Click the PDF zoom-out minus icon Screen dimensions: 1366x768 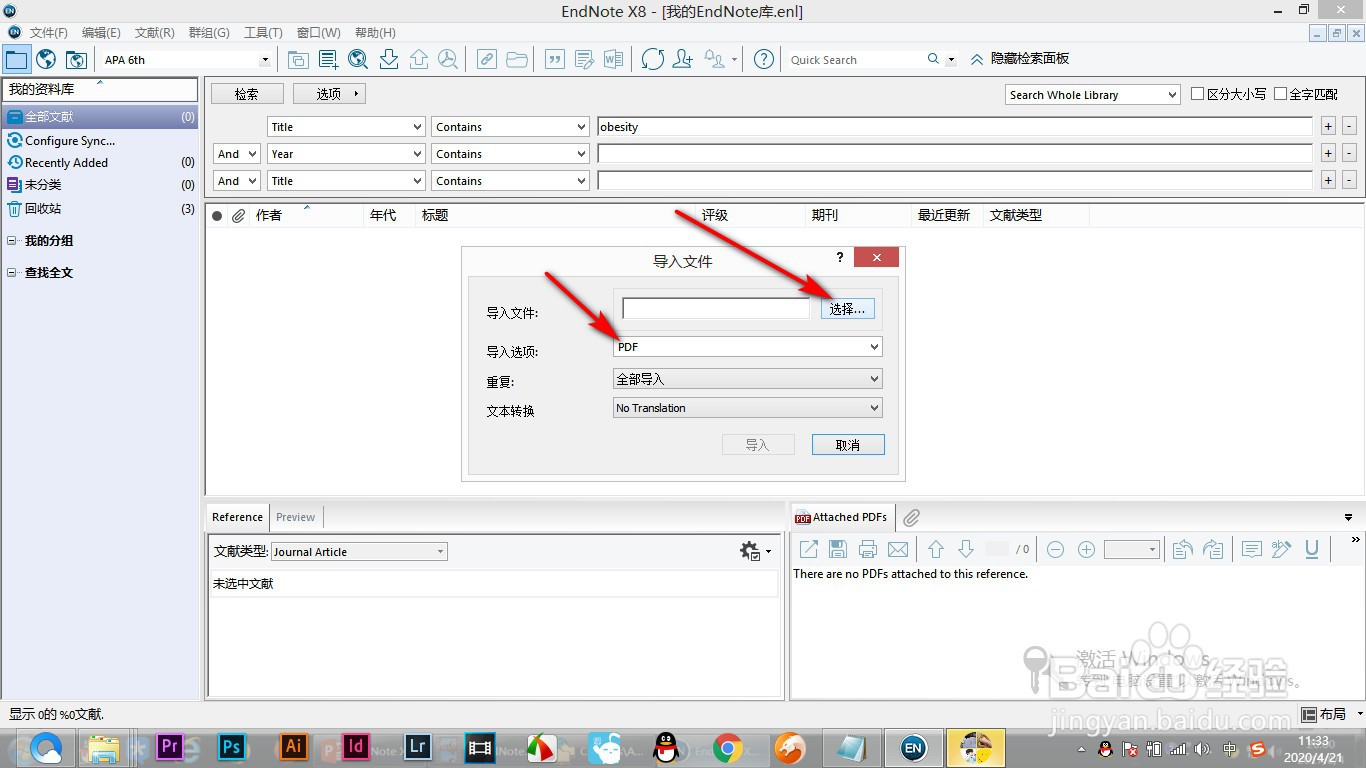(x=1055, y=549)
